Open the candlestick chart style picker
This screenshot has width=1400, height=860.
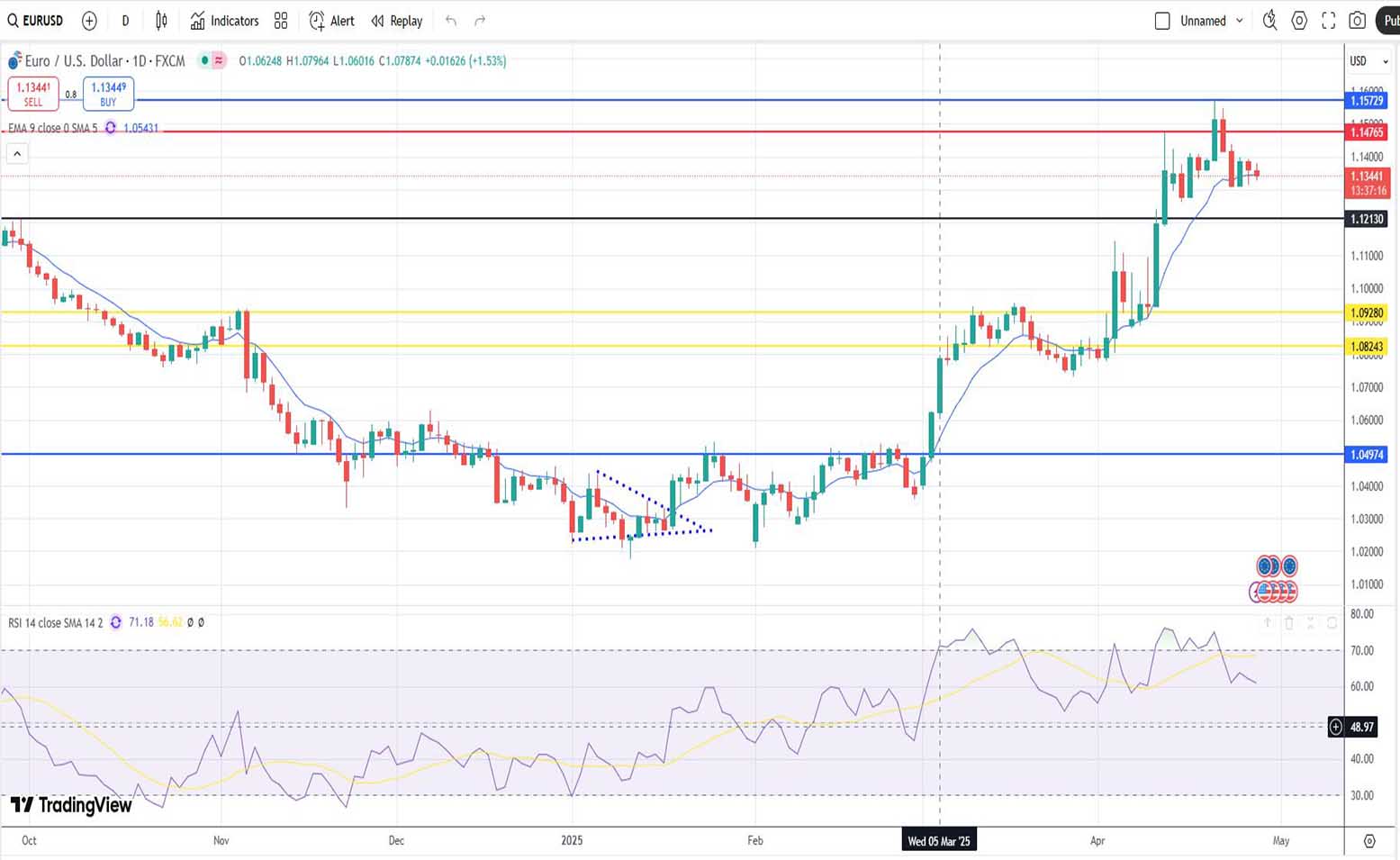(161, 21)
